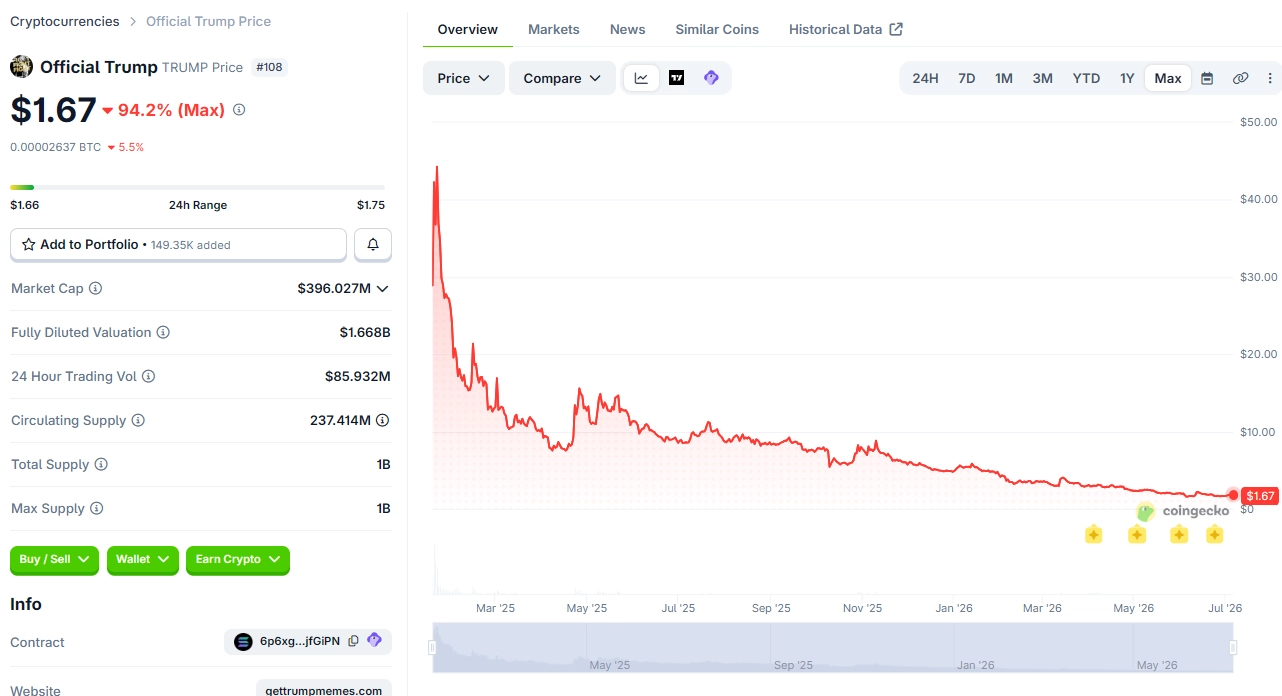Select the 1Y time range

1127,78
